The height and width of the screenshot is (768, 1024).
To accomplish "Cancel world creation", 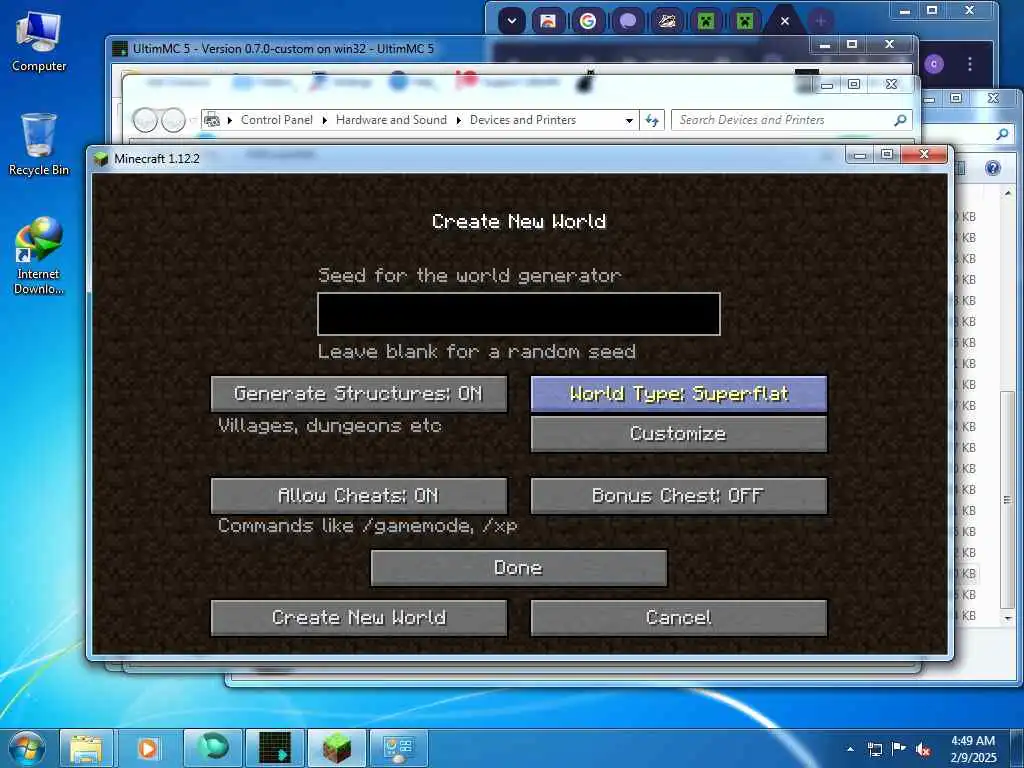I will click(679, 618).
